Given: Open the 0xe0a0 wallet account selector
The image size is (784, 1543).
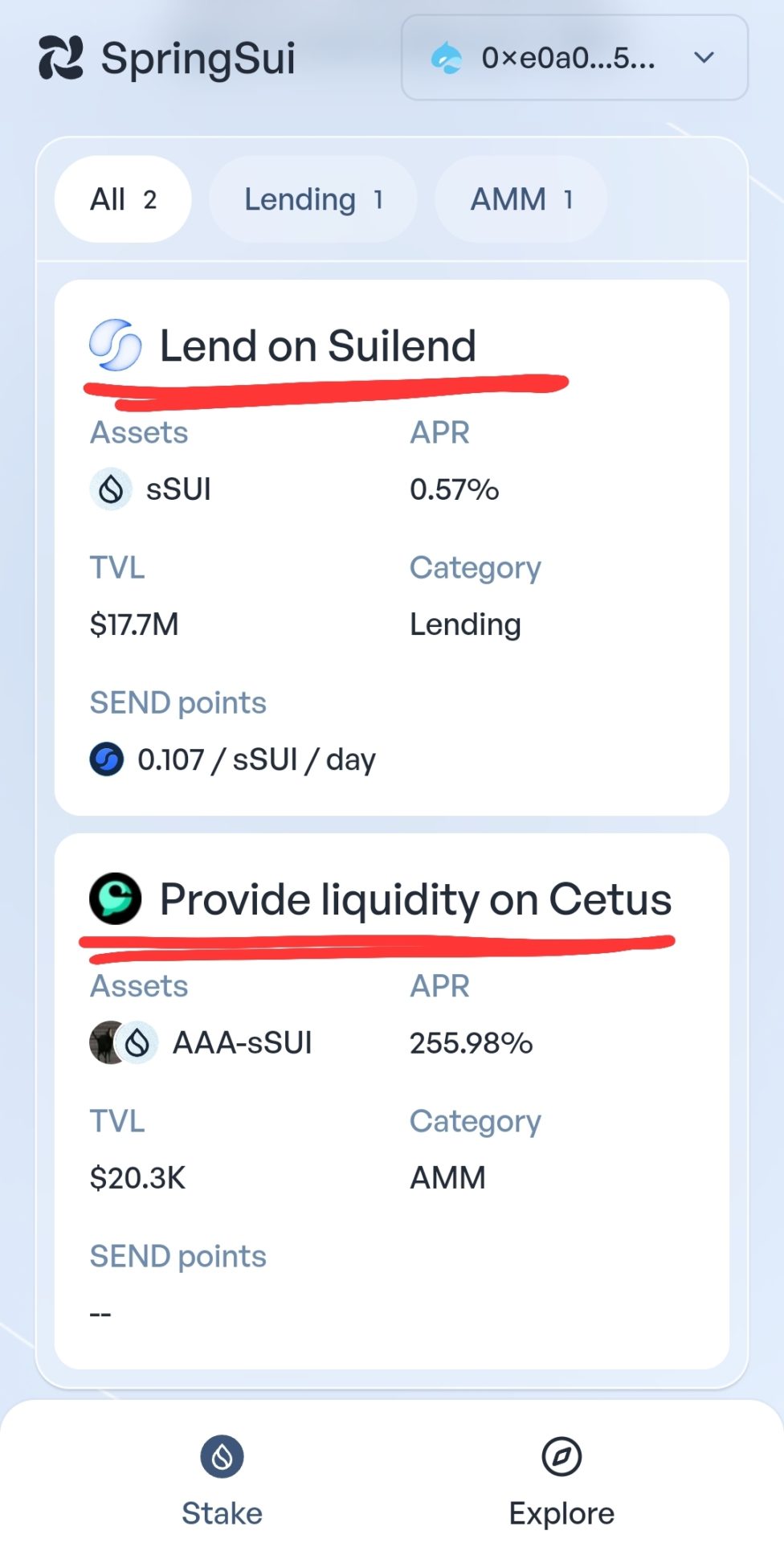Looking at the screenshot, I should [568, 58].
